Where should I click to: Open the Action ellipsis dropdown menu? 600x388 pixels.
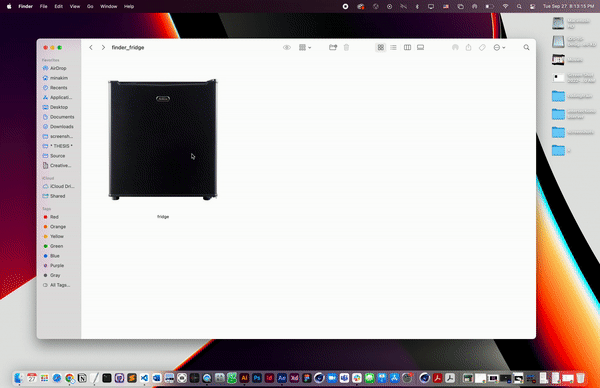click(499, 47)
